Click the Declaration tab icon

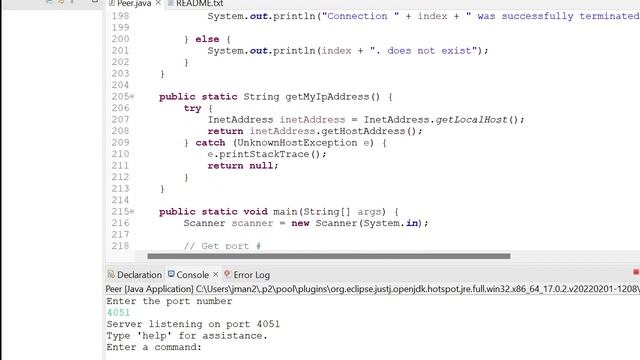[111, 274]
